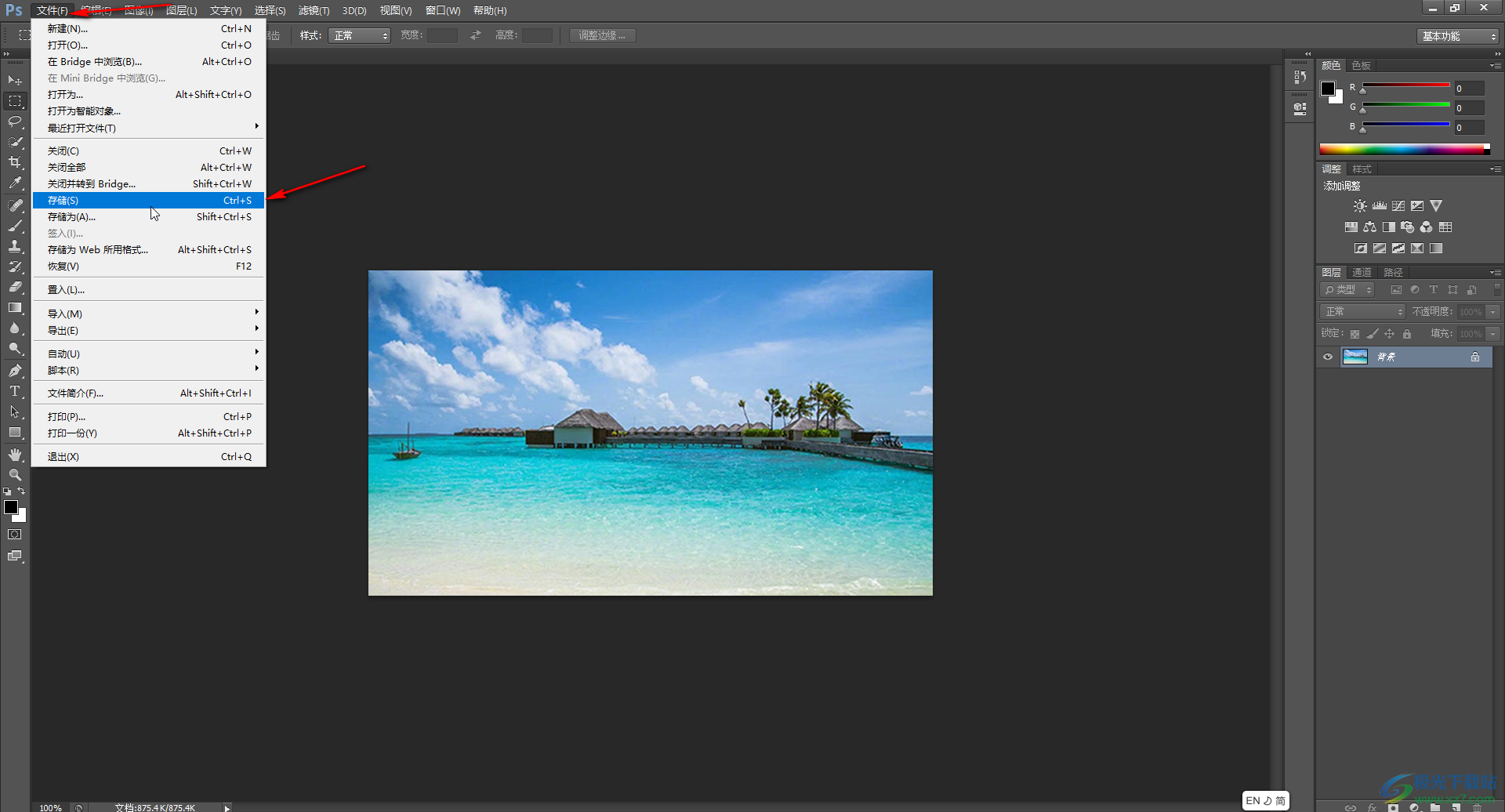Choose 退出(X) from the menu
This screenshot has width=1505, height=812.
point(149,457)
